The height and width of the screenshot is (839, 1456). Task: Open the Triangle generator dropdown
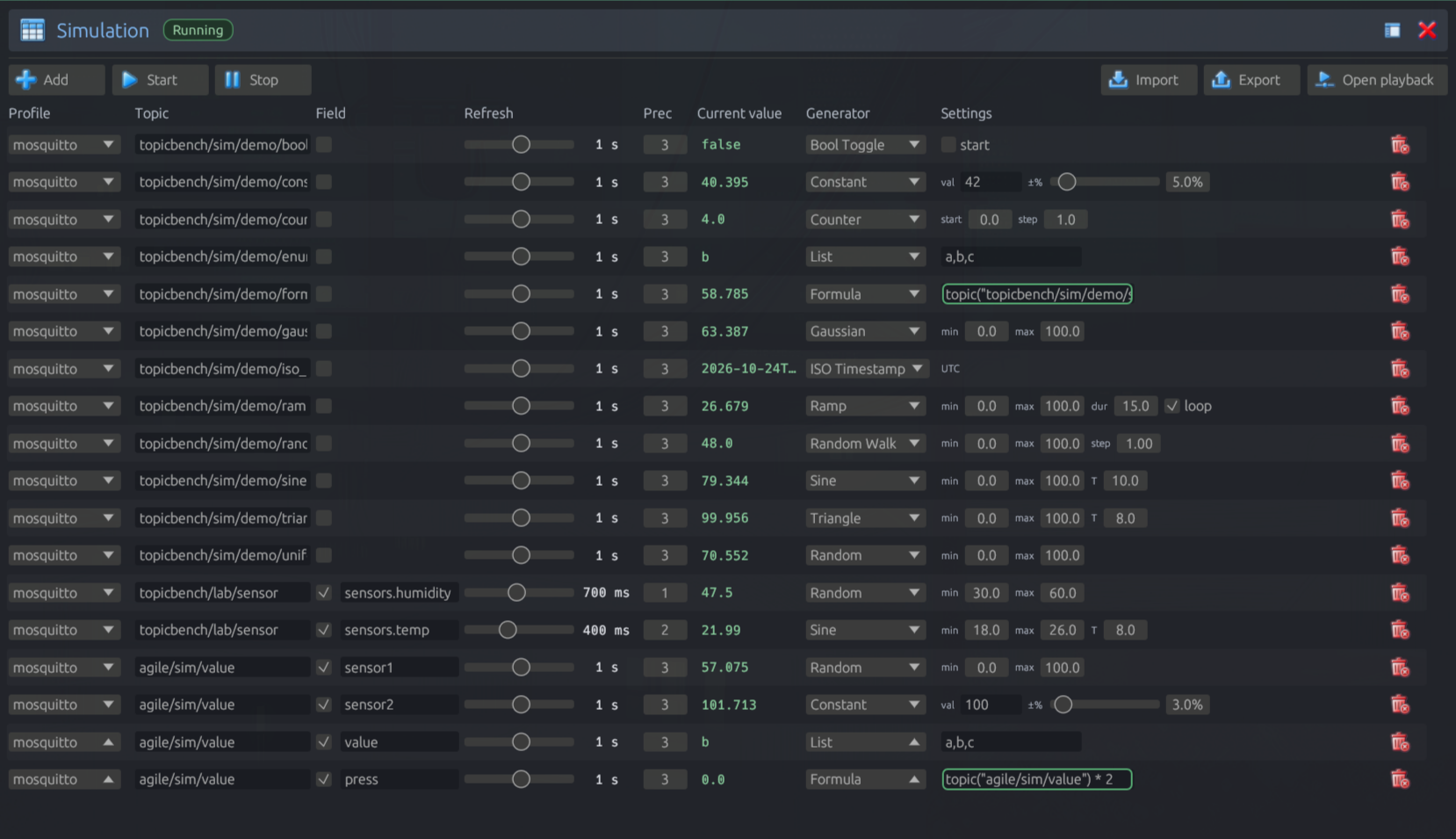click(x=865, y=518)
